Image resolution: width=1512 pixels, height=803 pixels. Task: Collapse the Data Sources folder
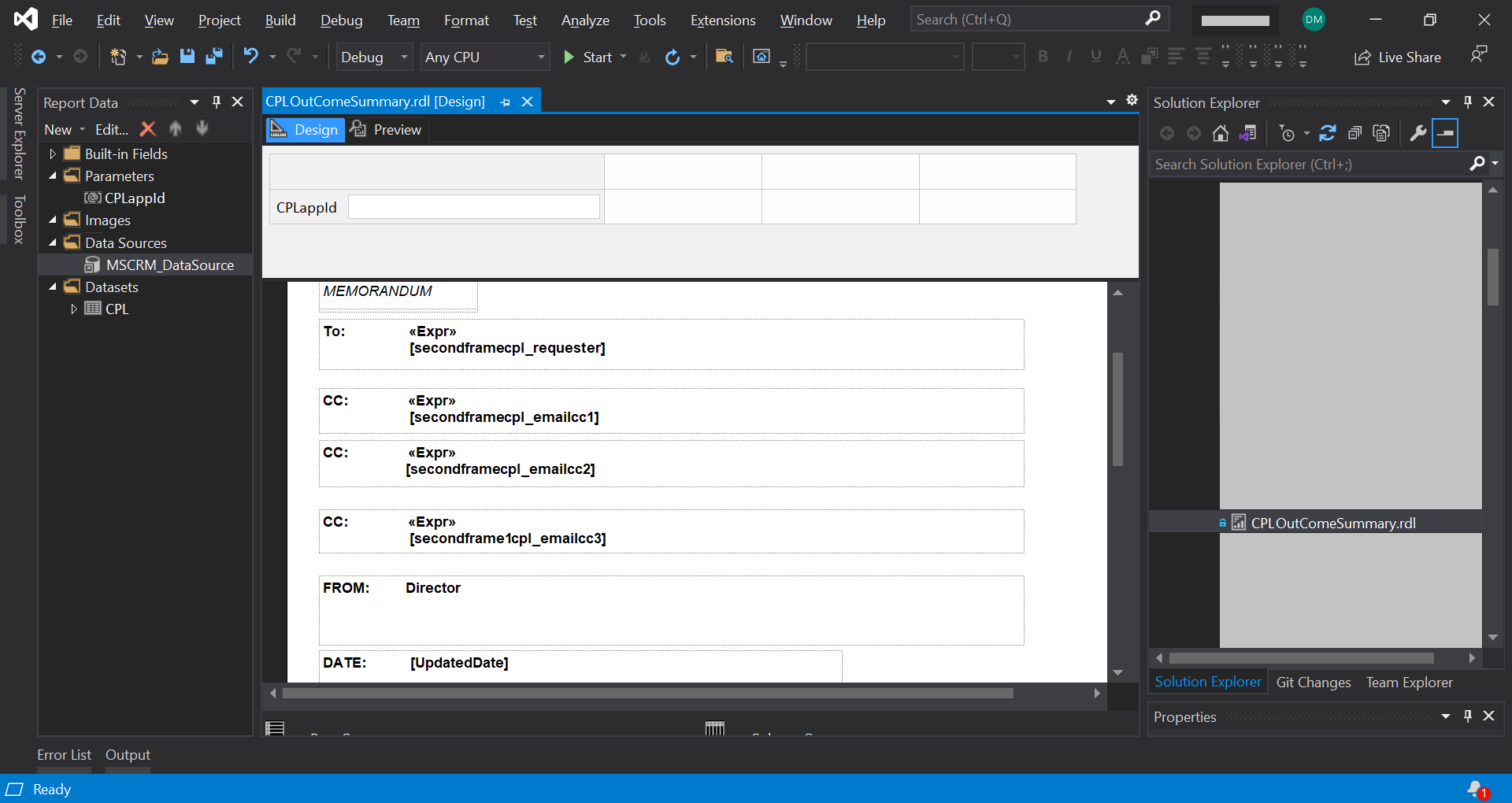pos(53,242)
